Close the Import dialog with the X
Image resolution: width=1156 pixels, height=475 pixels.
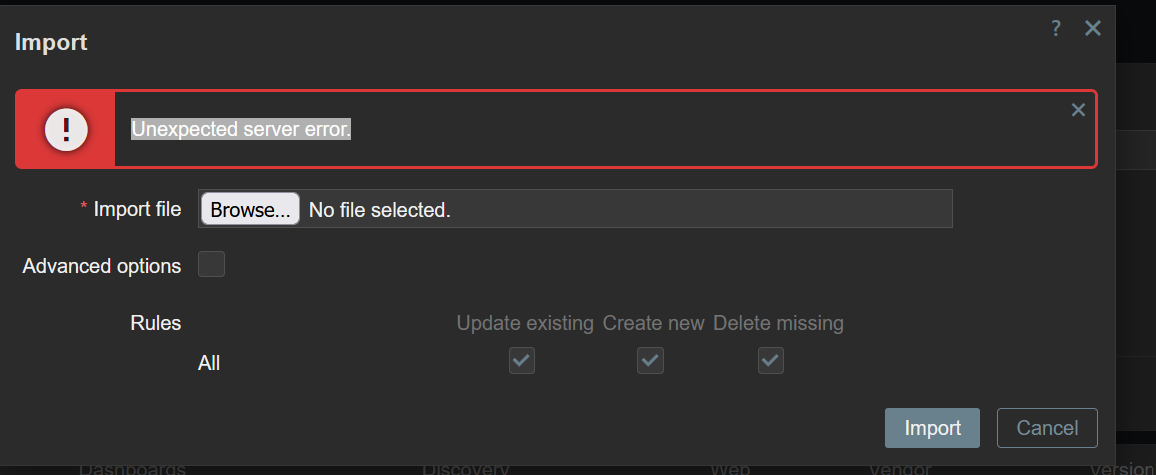point(1093,29)
